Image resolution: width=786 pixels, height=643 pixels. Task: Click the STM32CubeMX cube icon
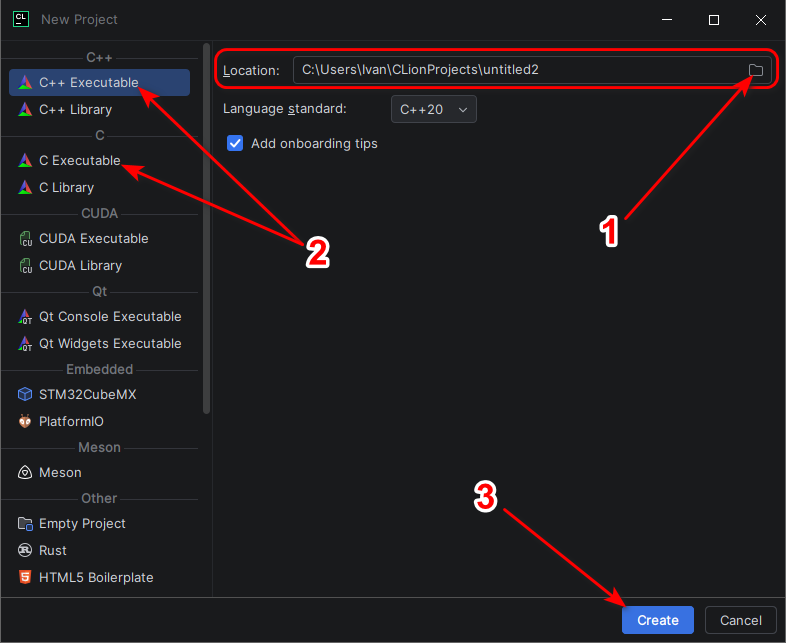pos(25,394)
